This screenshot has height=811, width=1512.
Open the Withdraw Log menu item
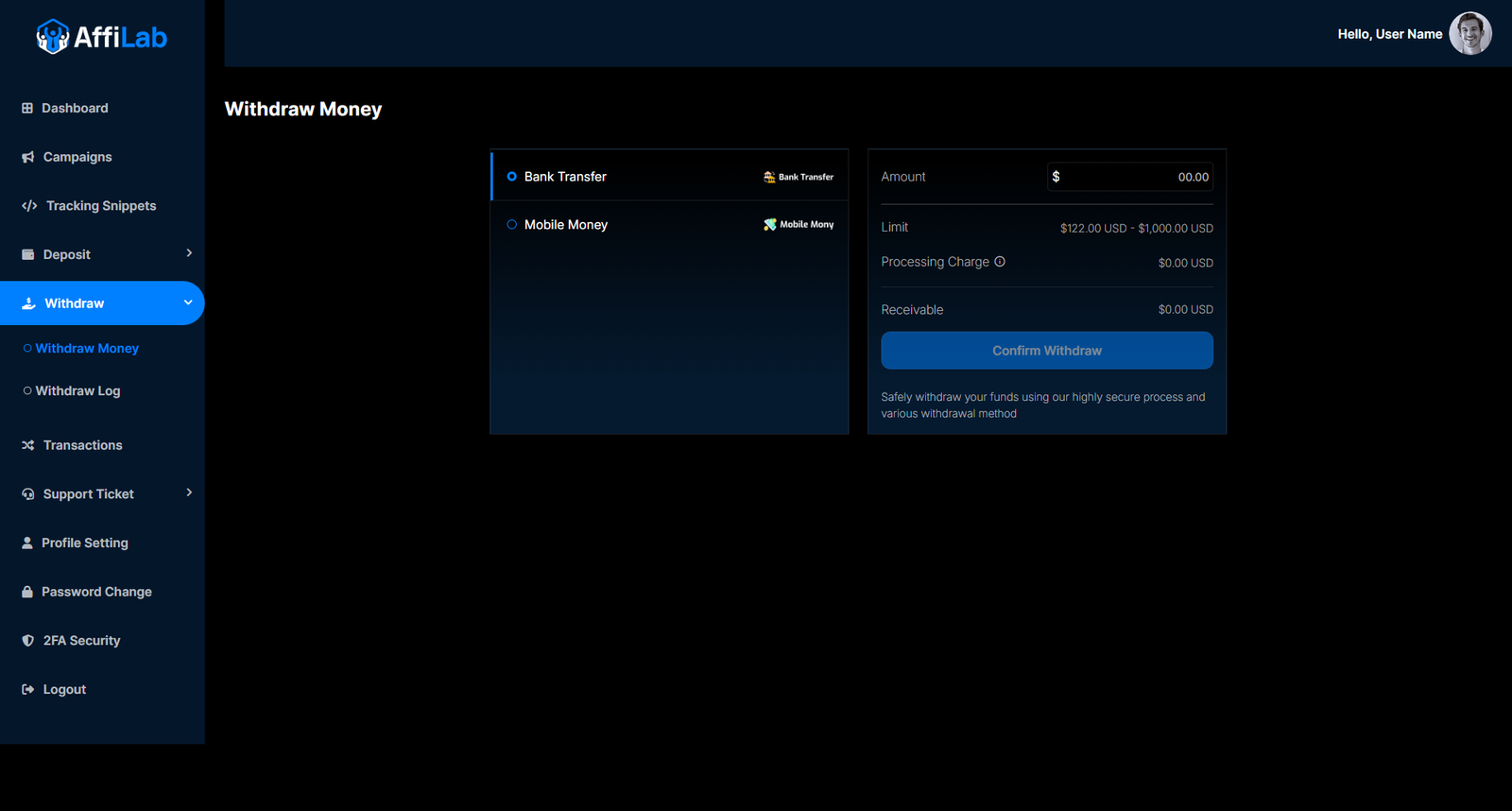[x=77, y=391]
